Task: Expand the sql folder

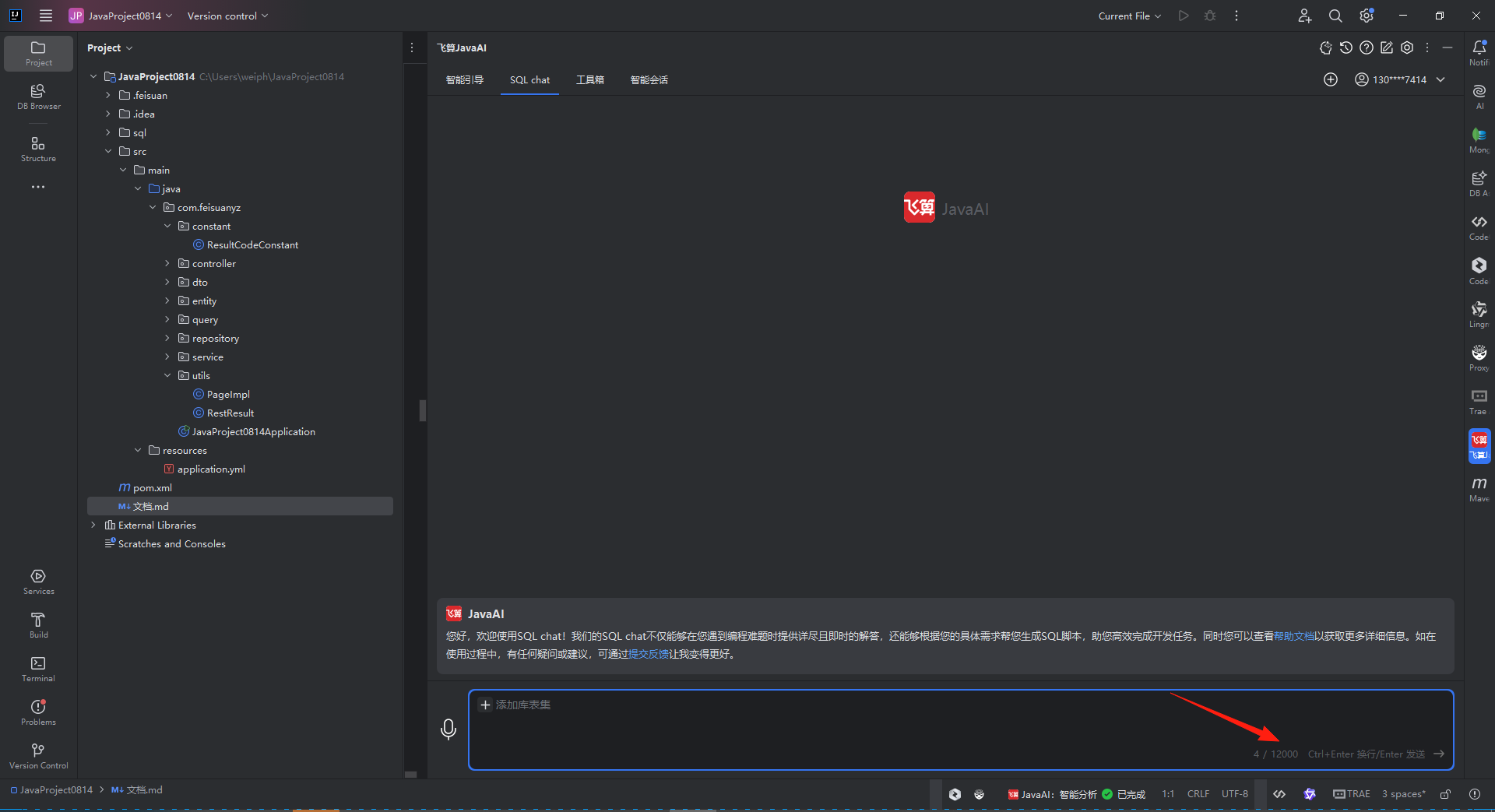Action: point(108,132)
